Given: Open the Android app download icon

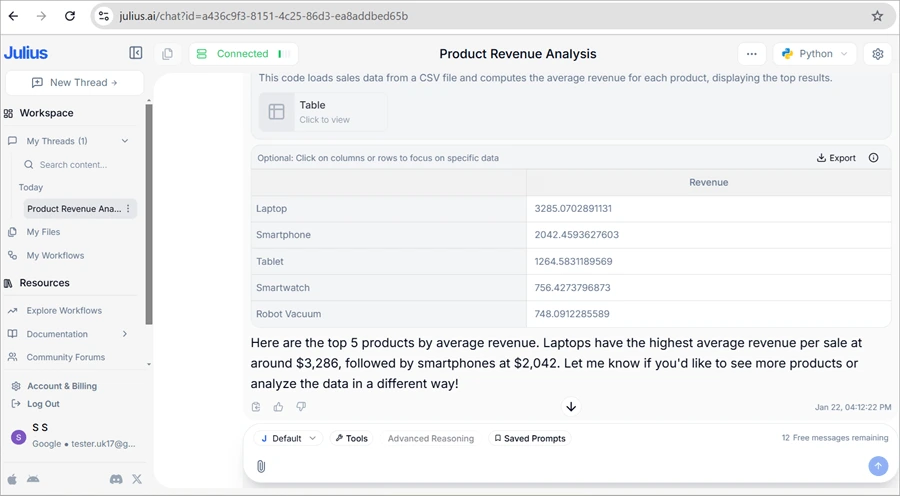Looking at the screenshot, I should click(x=33, y=479).
